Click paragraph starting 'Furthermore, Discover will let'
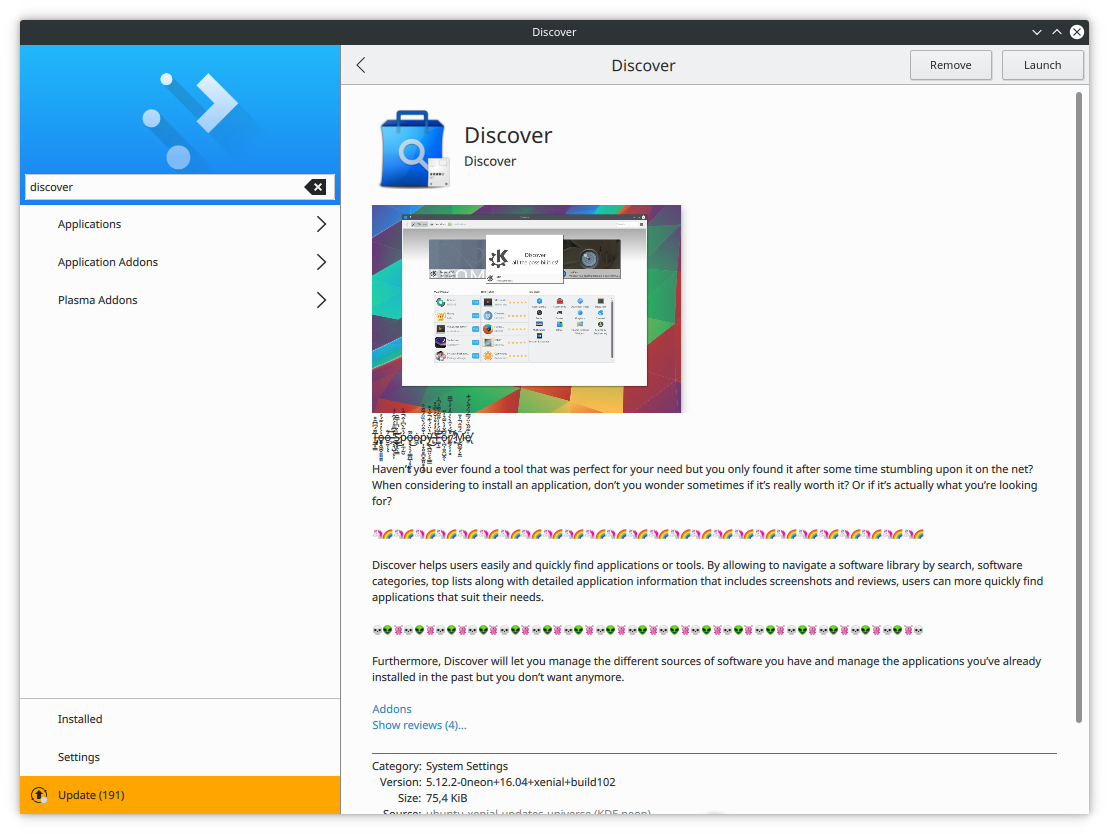 click(707, 669)
